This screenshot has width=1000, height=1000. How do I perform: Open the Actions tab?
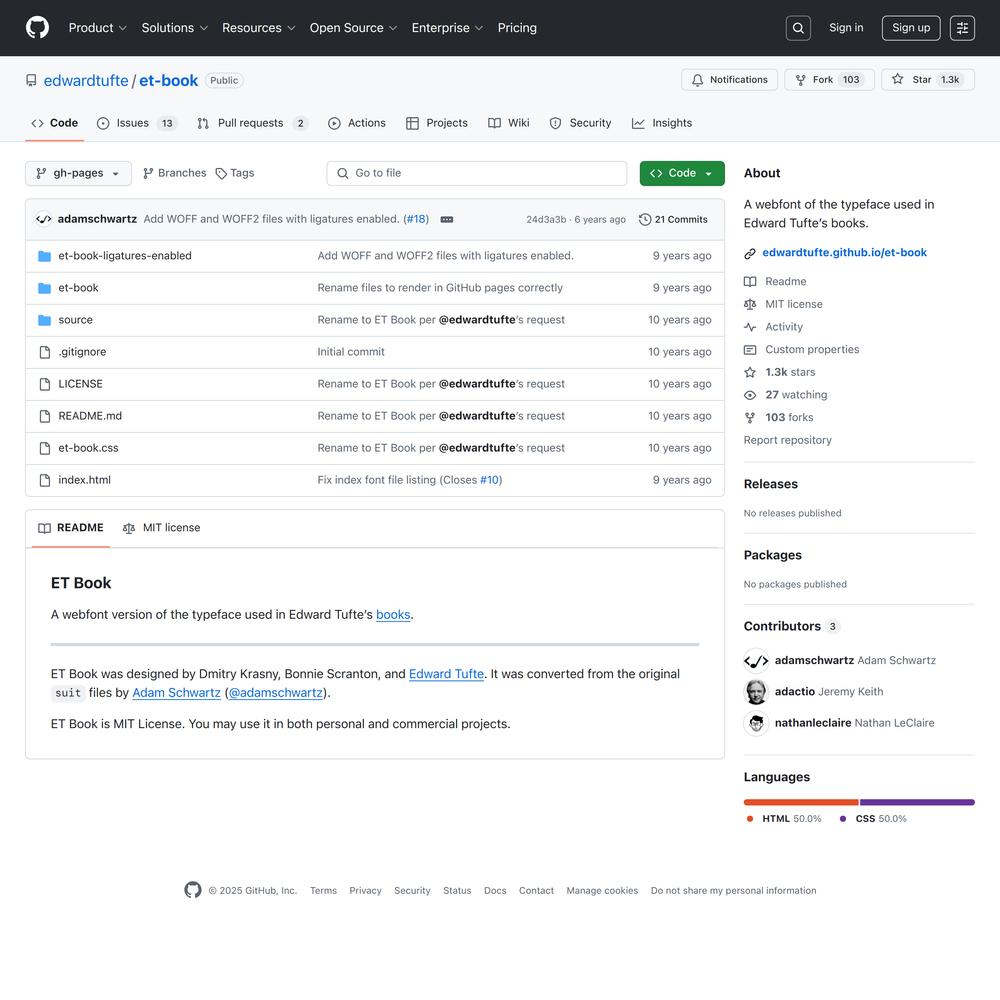click(357, 123)
